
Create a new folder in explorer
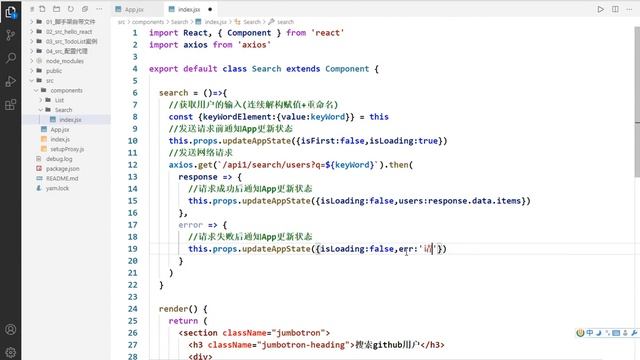(56, 9)
